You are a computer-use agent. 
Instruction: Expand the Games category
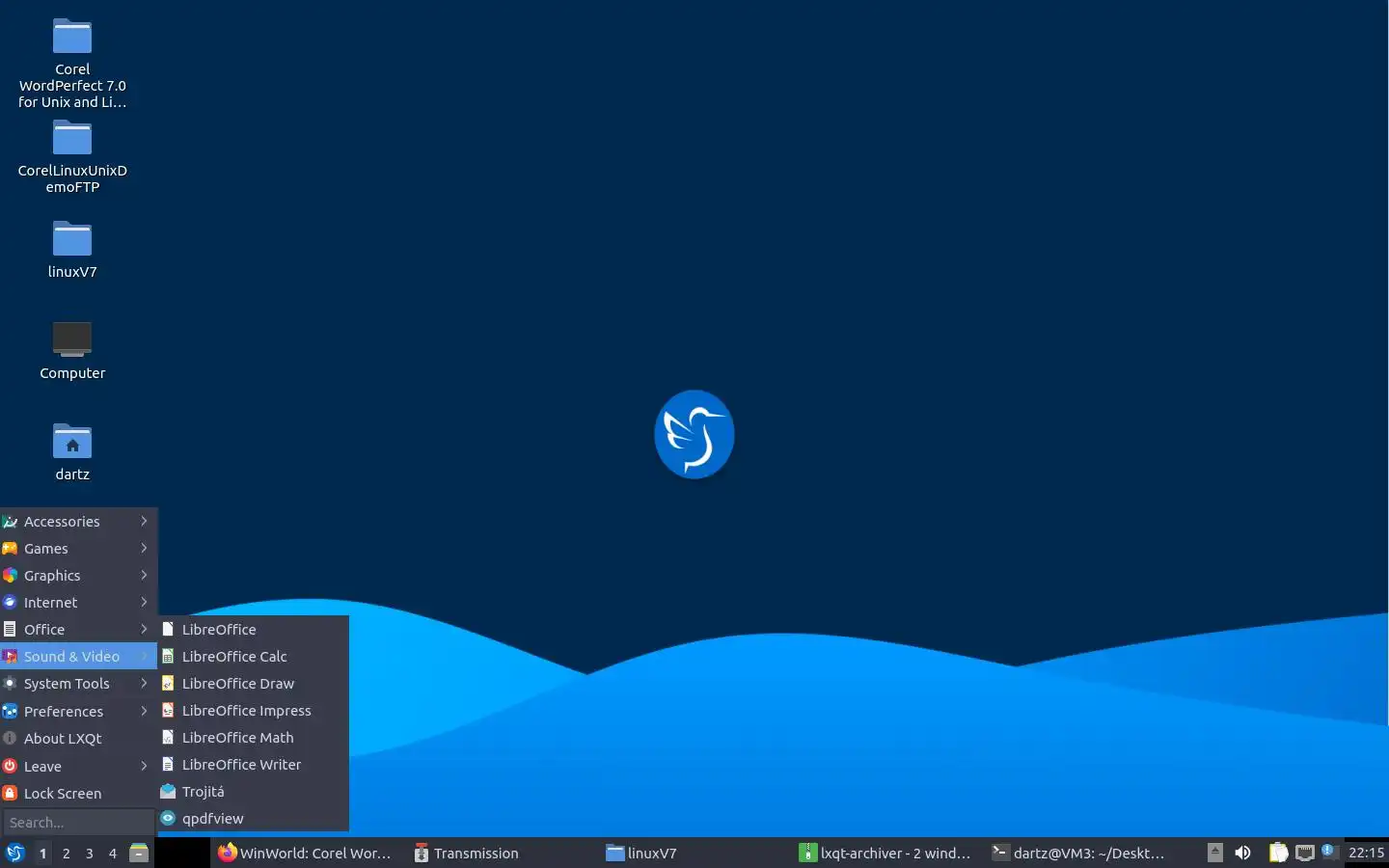coord(78,548)
